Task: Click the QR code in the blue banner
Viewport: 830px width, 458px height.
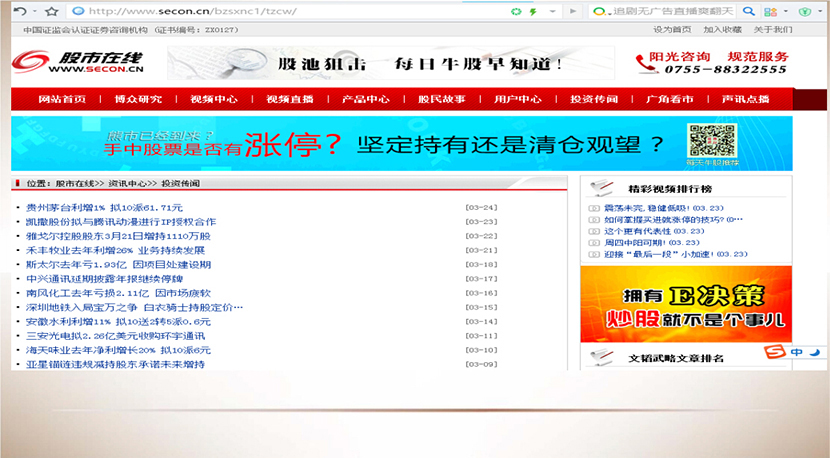Action: coord(705,140)
